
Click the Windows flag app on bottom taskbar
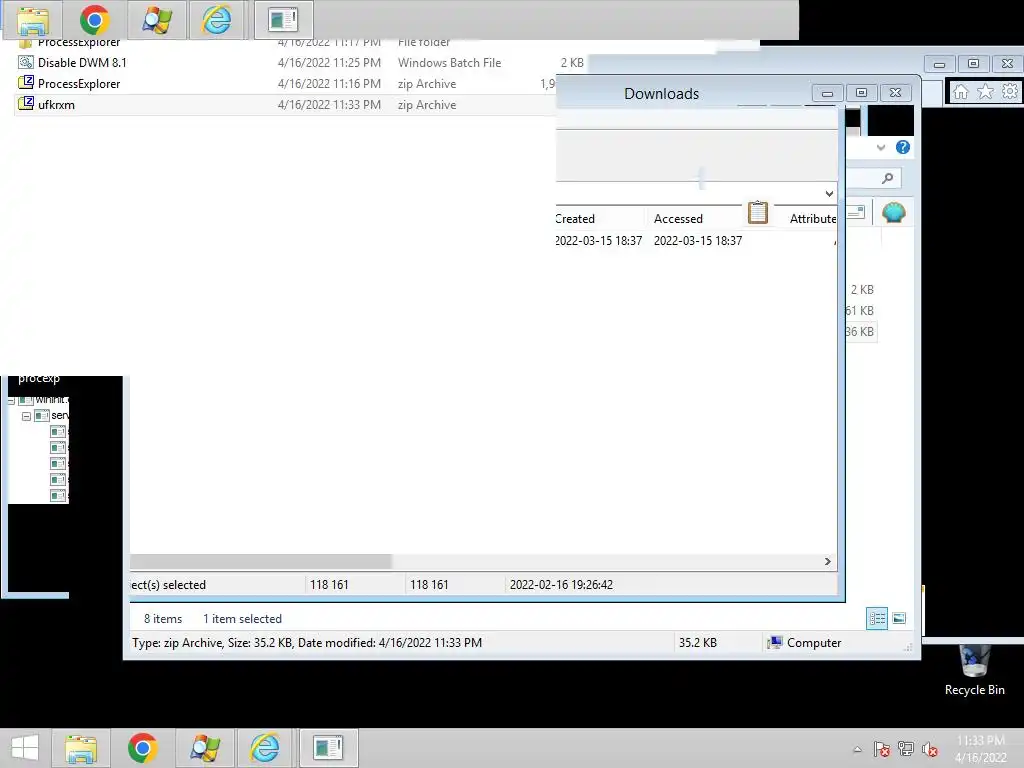204,748
